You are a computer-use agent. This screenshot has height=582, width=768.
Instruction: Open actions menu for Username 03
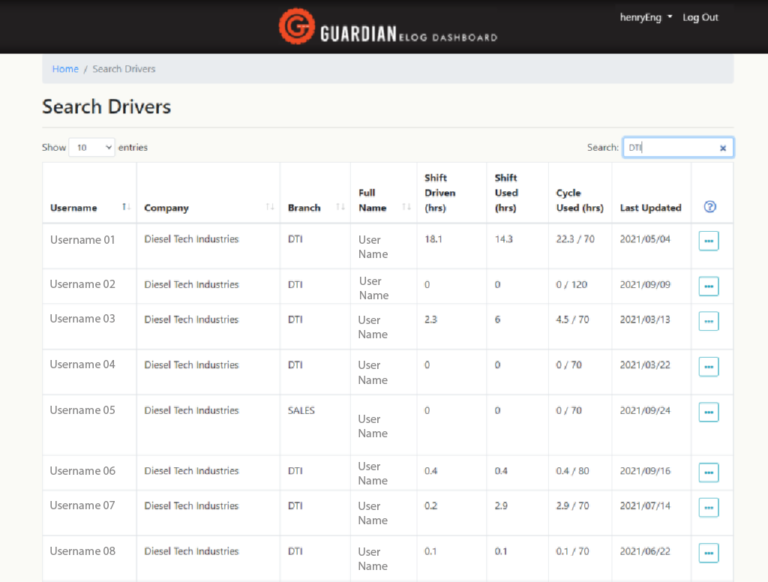(x=709, y=321)
